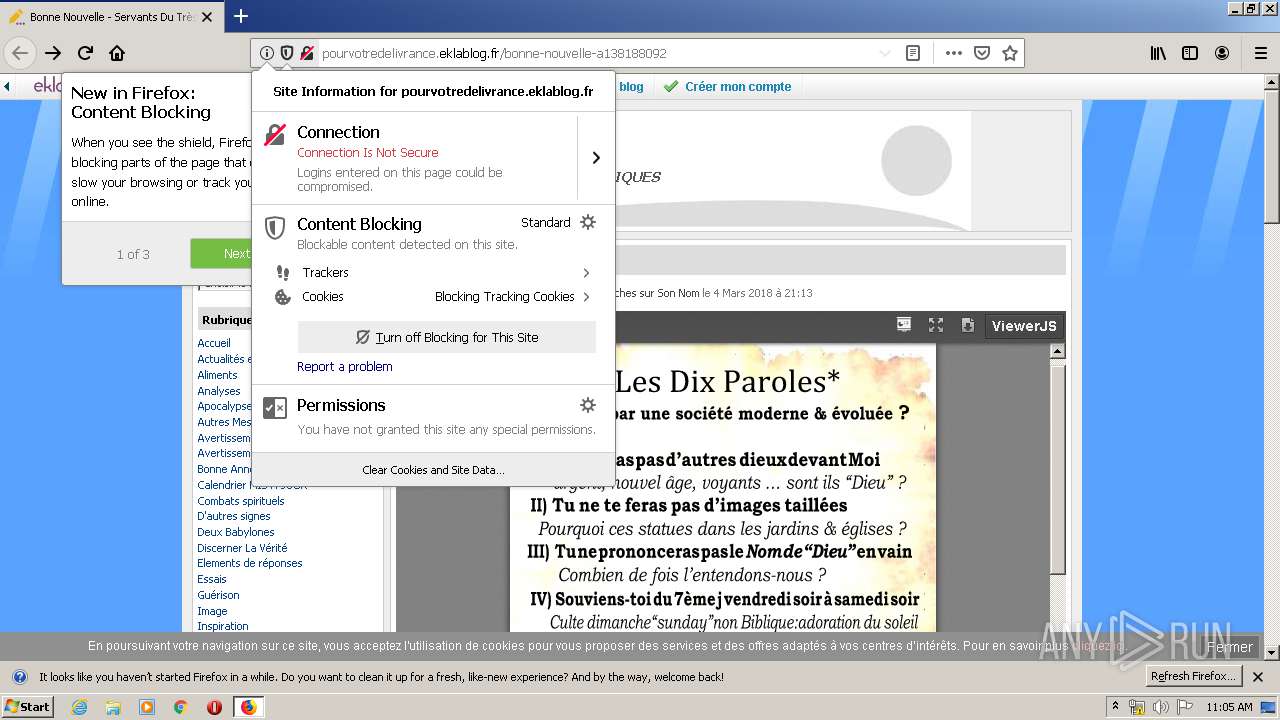
Task: Open Opera from the taskbar
Action: click(x=214, y=707)
